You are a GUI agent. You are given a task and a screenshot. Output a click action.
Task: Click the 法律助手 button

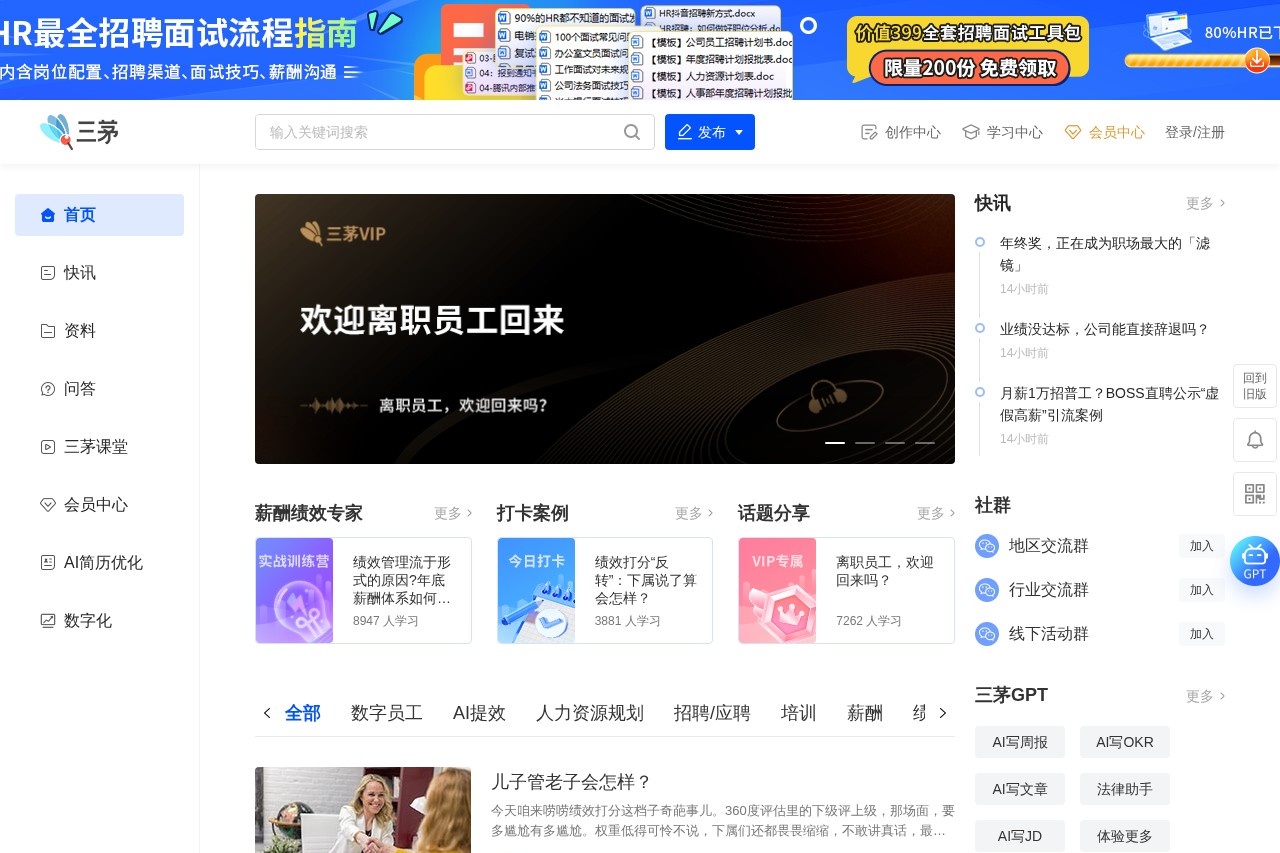pyautogui.click(x=1125, y=789)
